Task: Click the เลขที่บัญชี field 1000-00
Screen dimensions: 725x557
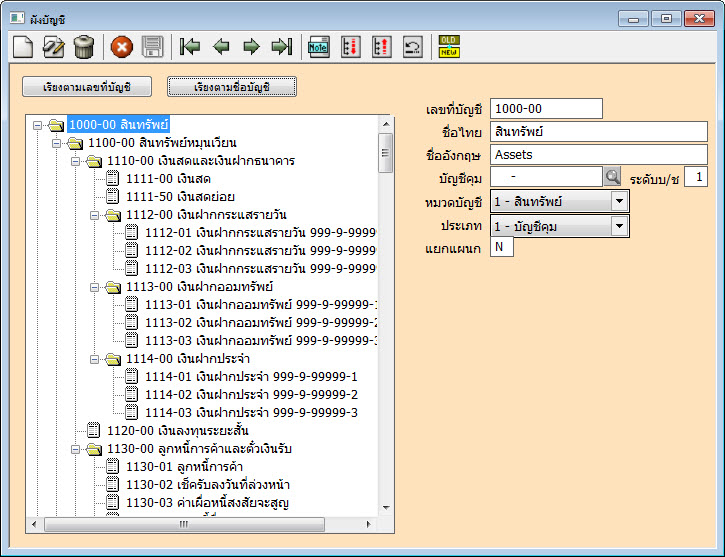Action: tap(546, 109)
